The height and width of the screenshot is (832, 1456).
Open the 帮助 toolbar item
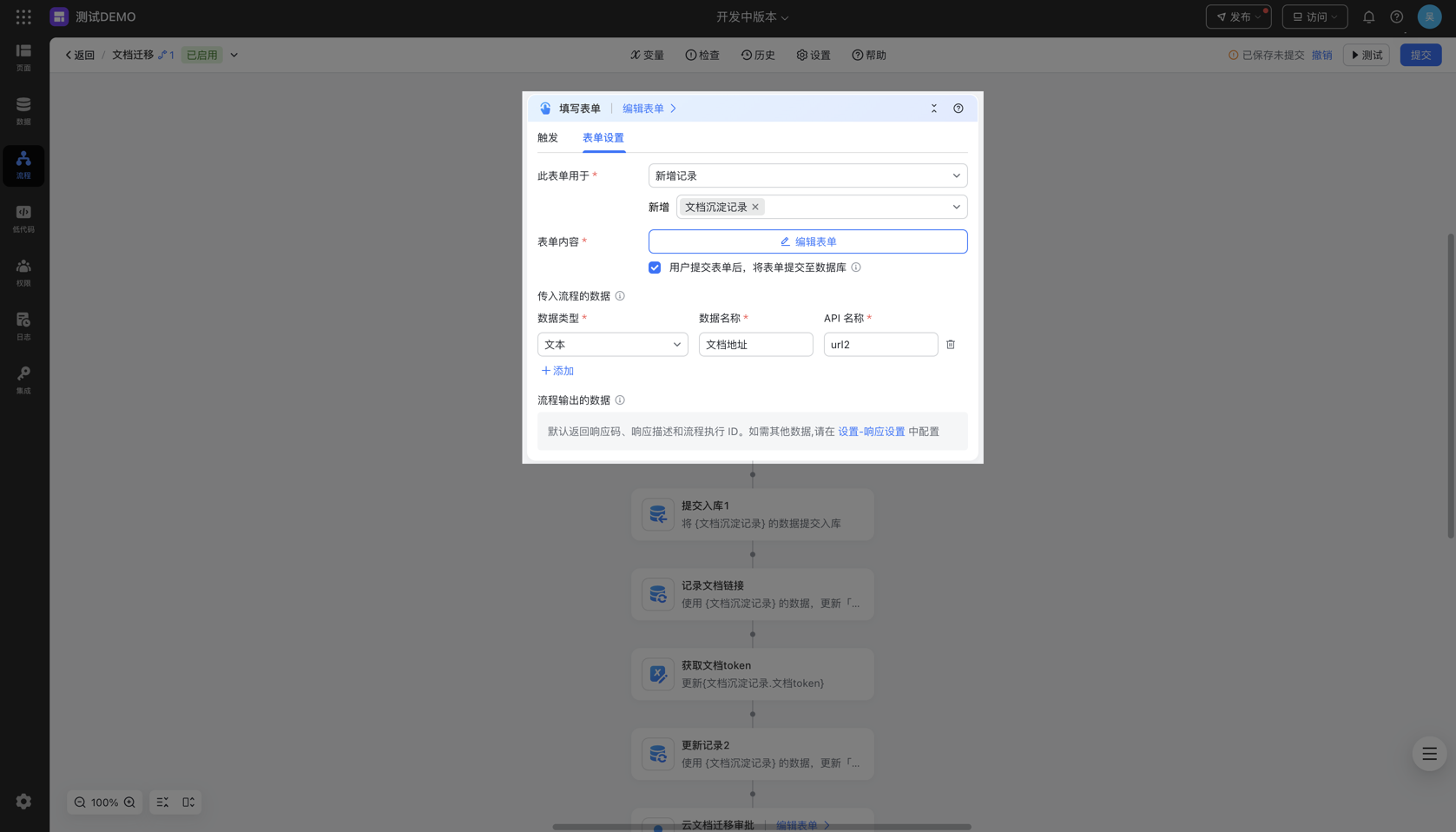pyautogui.click(x=869, y=55)
